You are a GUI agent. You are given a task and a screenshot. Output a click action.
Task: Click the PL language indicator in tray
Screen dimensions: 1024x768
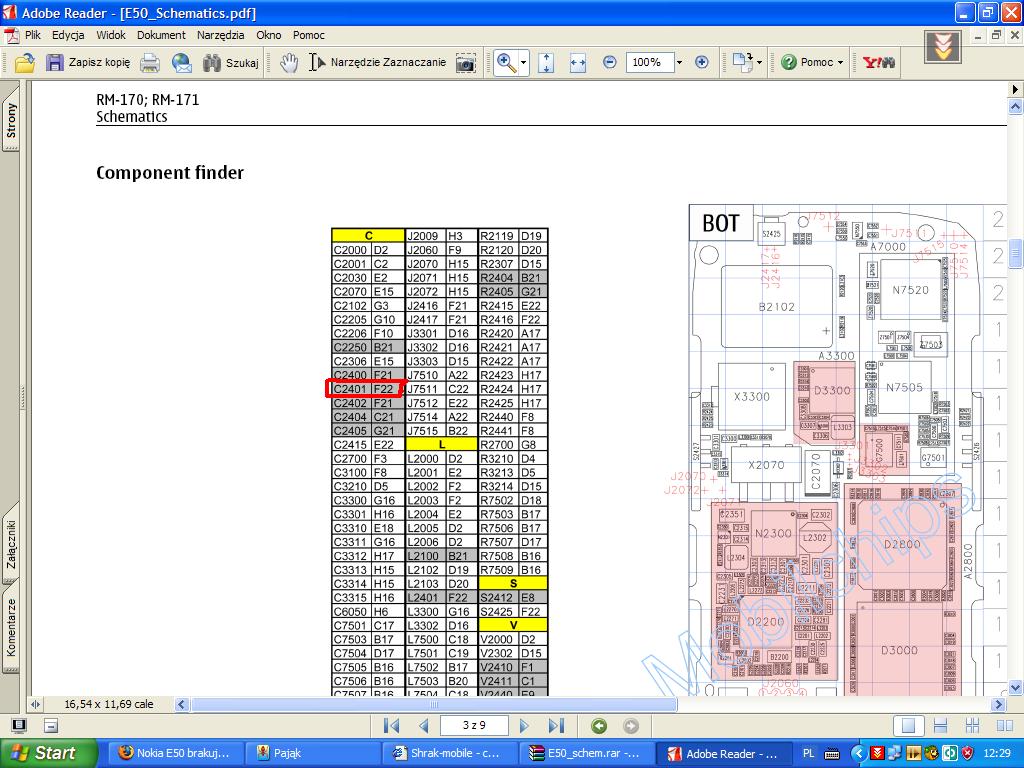click(x=808, y=753)
